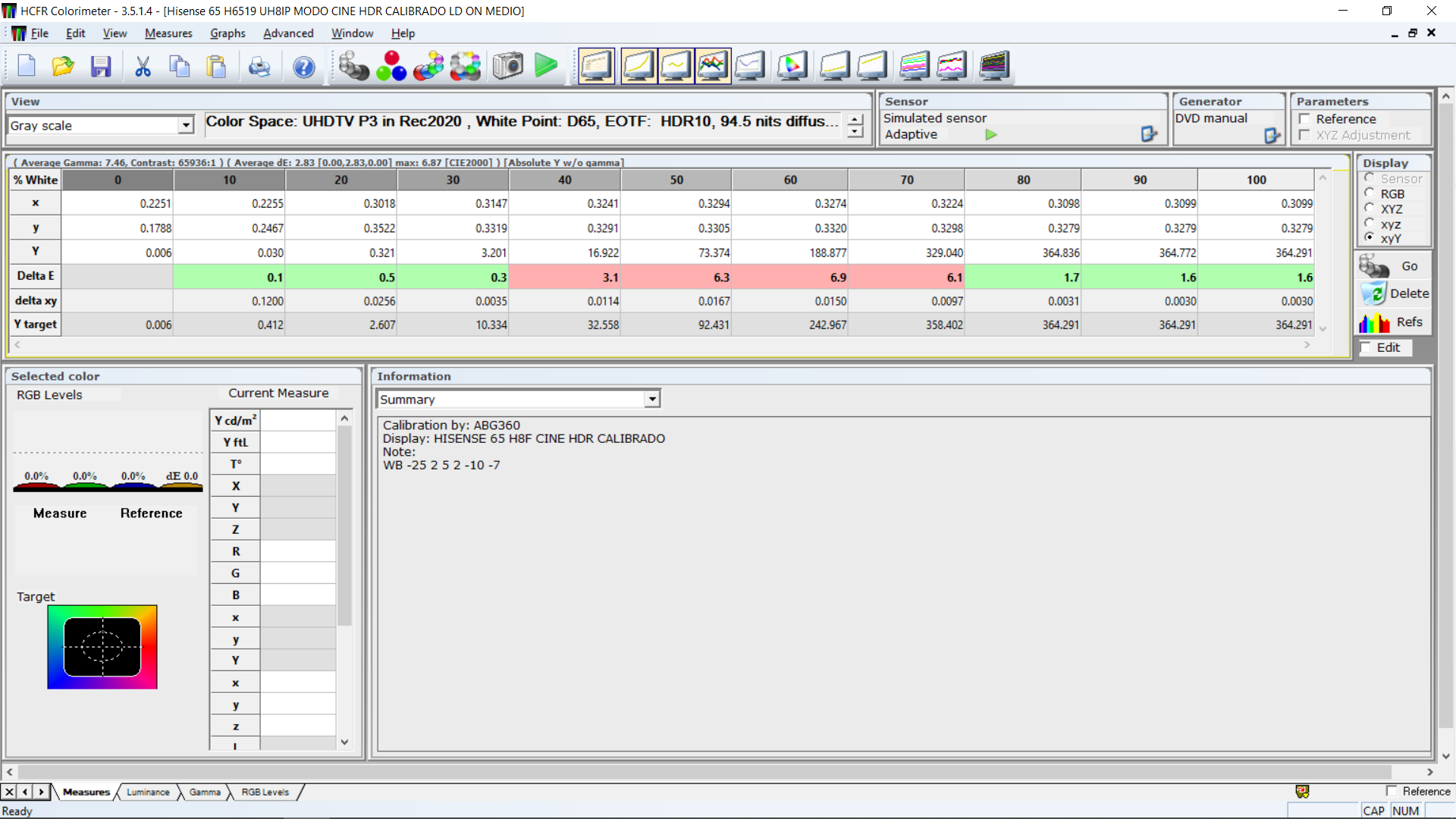Screen dimensions: 1456x819
Task: Expand the Gray scale view dropdown
Action: [186, 125]
